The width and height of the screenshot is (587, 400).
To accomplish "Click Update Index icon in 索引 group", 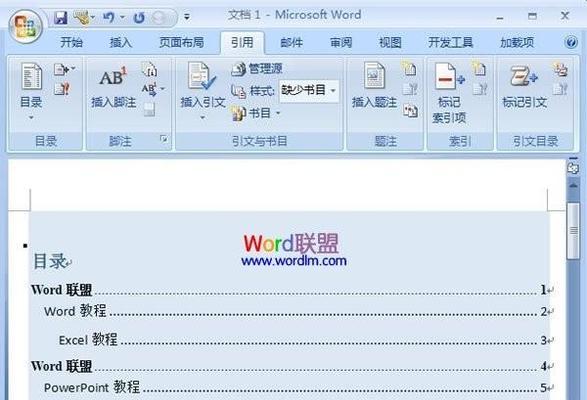I will point(480,89).
